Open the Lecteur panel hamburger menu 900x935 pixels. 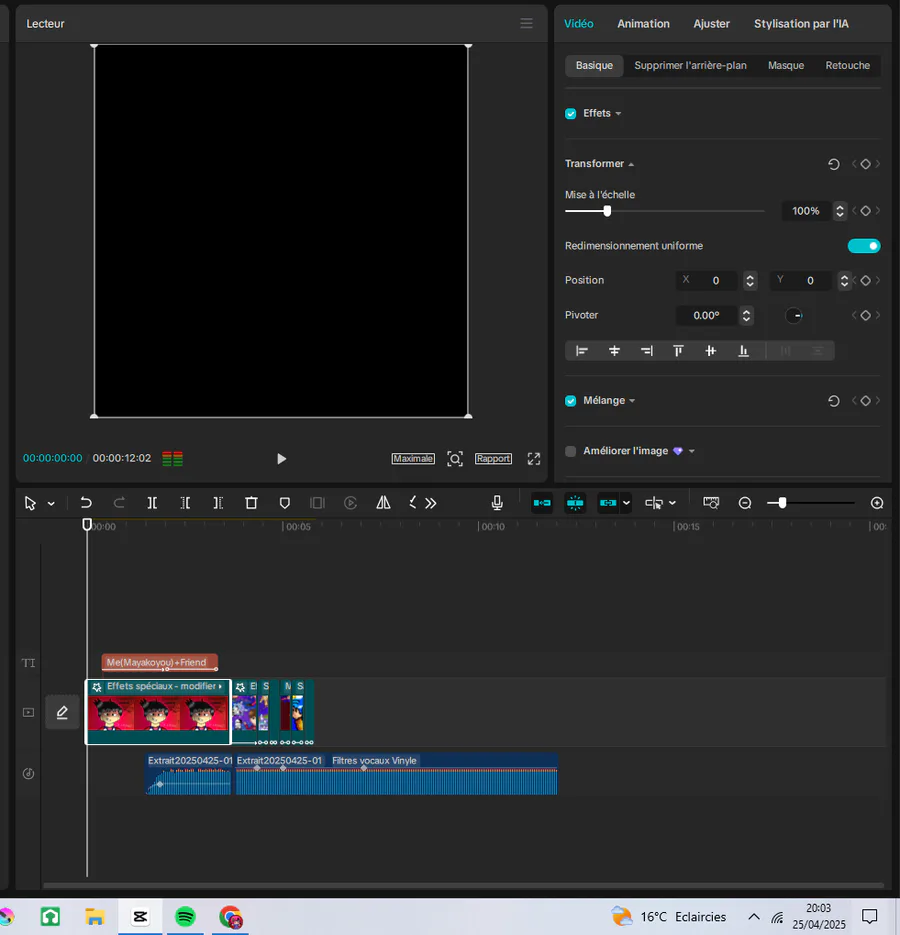tap(526, 23)
